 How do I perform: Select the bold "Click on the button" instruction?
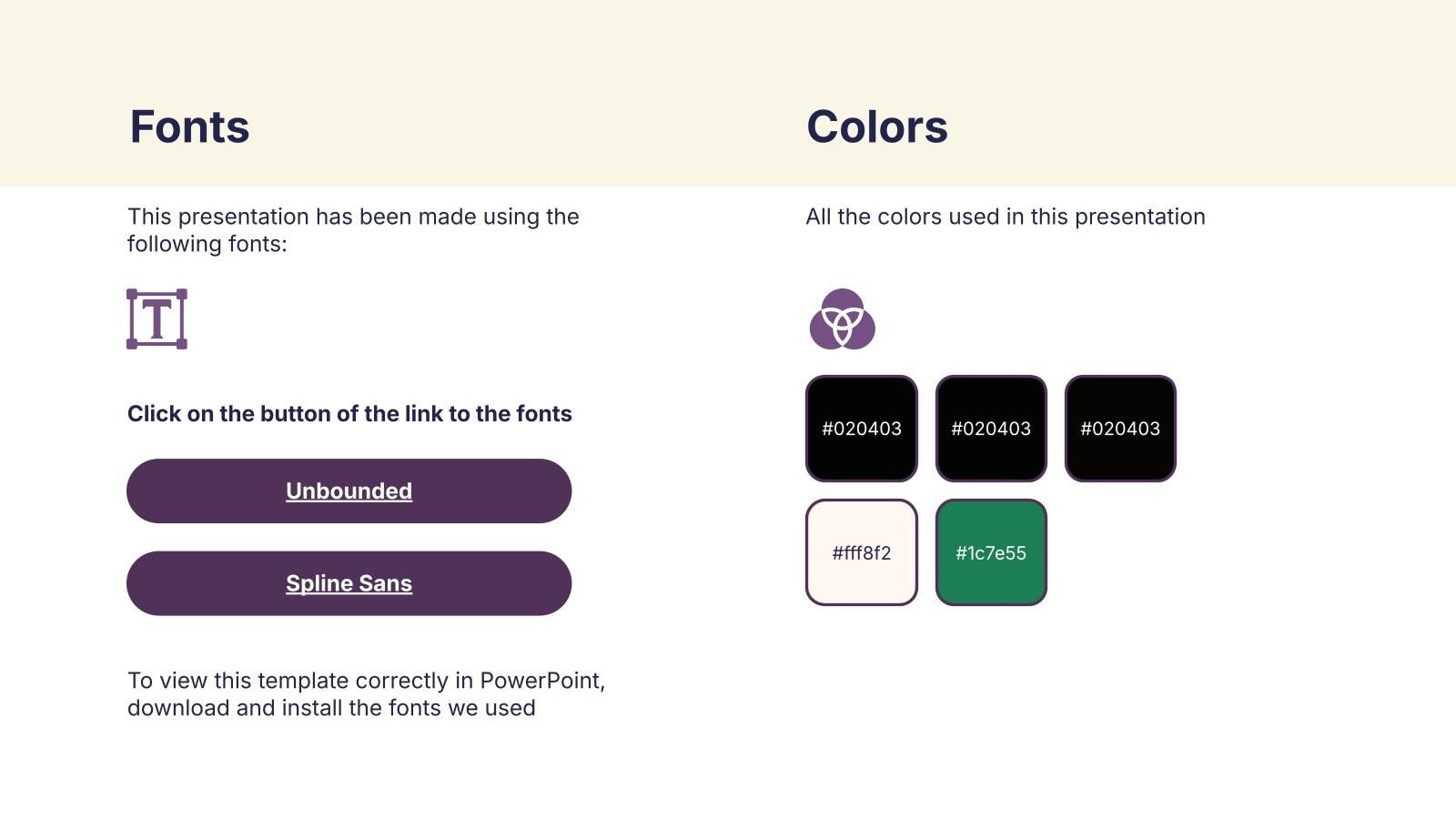point(349,414)
